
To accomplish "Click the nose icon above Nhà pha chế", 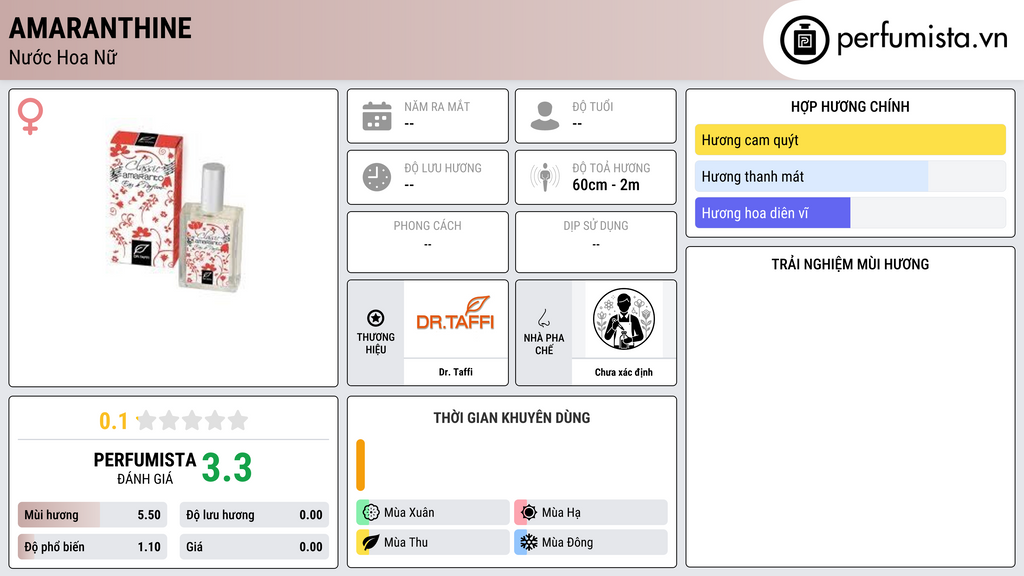I will (x=543, y=318).
